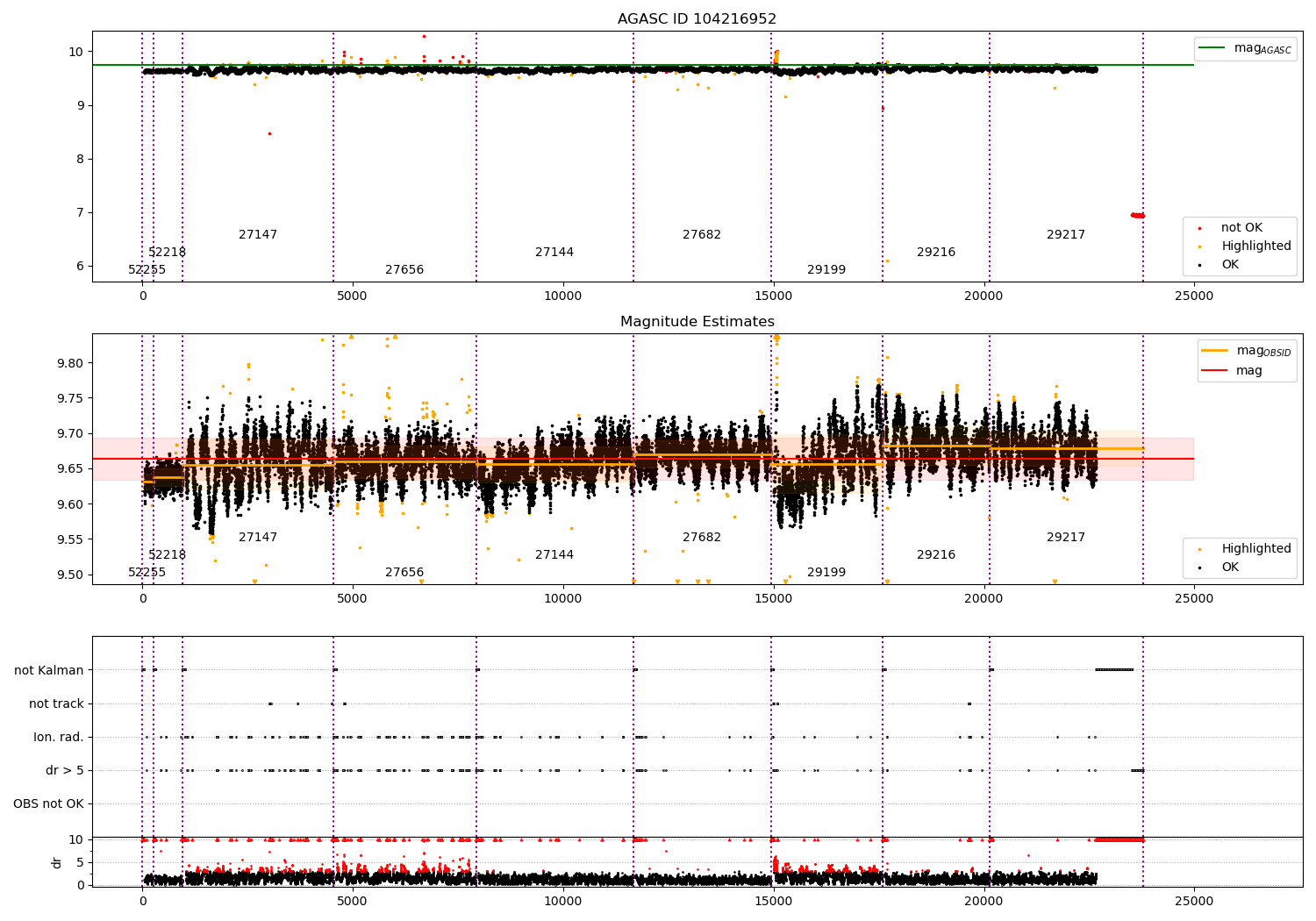Click obsid label 29216 in Magnitude Estimates plot
Screen dimensions: 1316x921
936,555
